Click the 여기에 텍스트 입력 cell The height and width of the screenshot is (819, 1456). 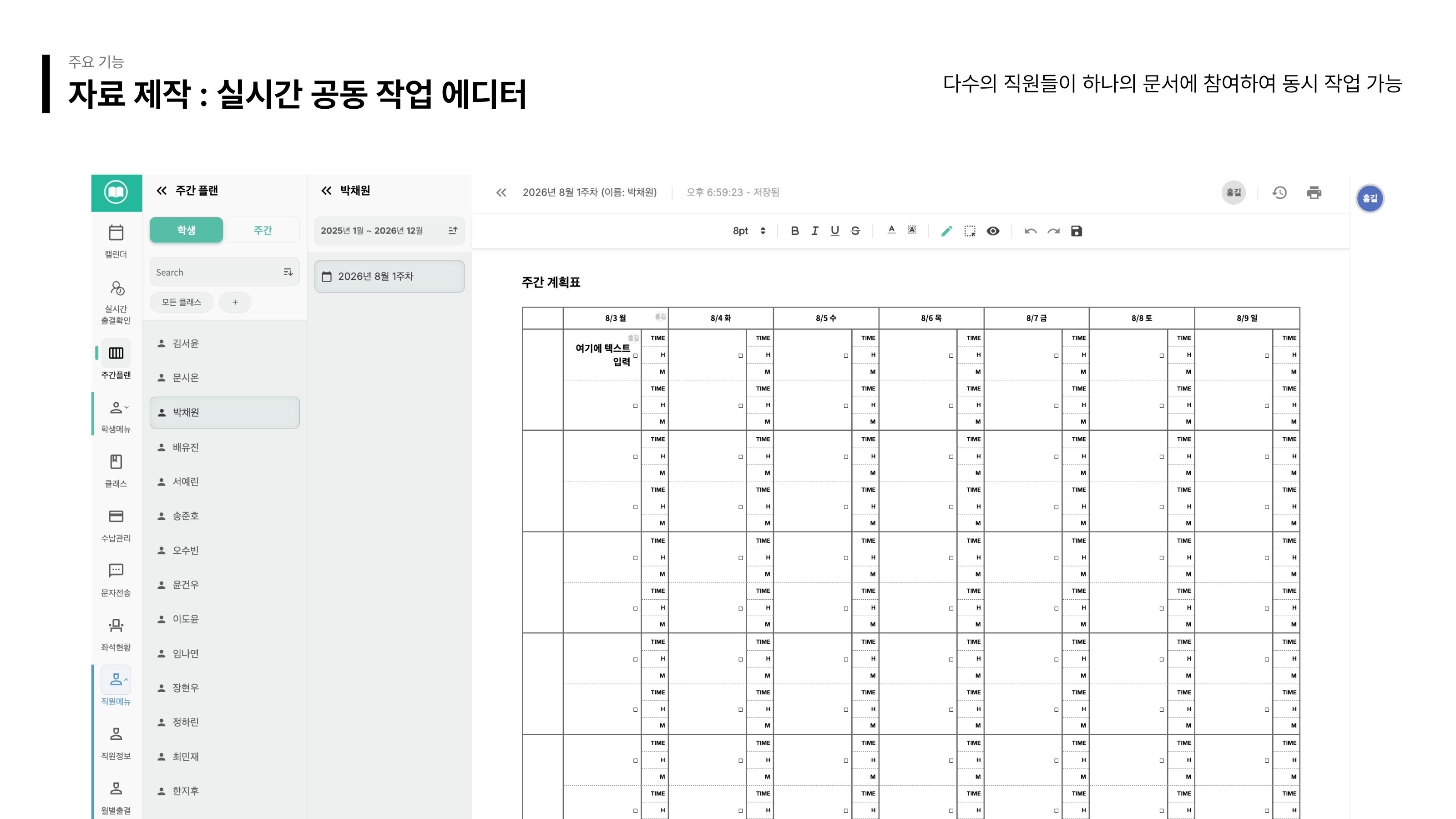click(x=602, y=354)
